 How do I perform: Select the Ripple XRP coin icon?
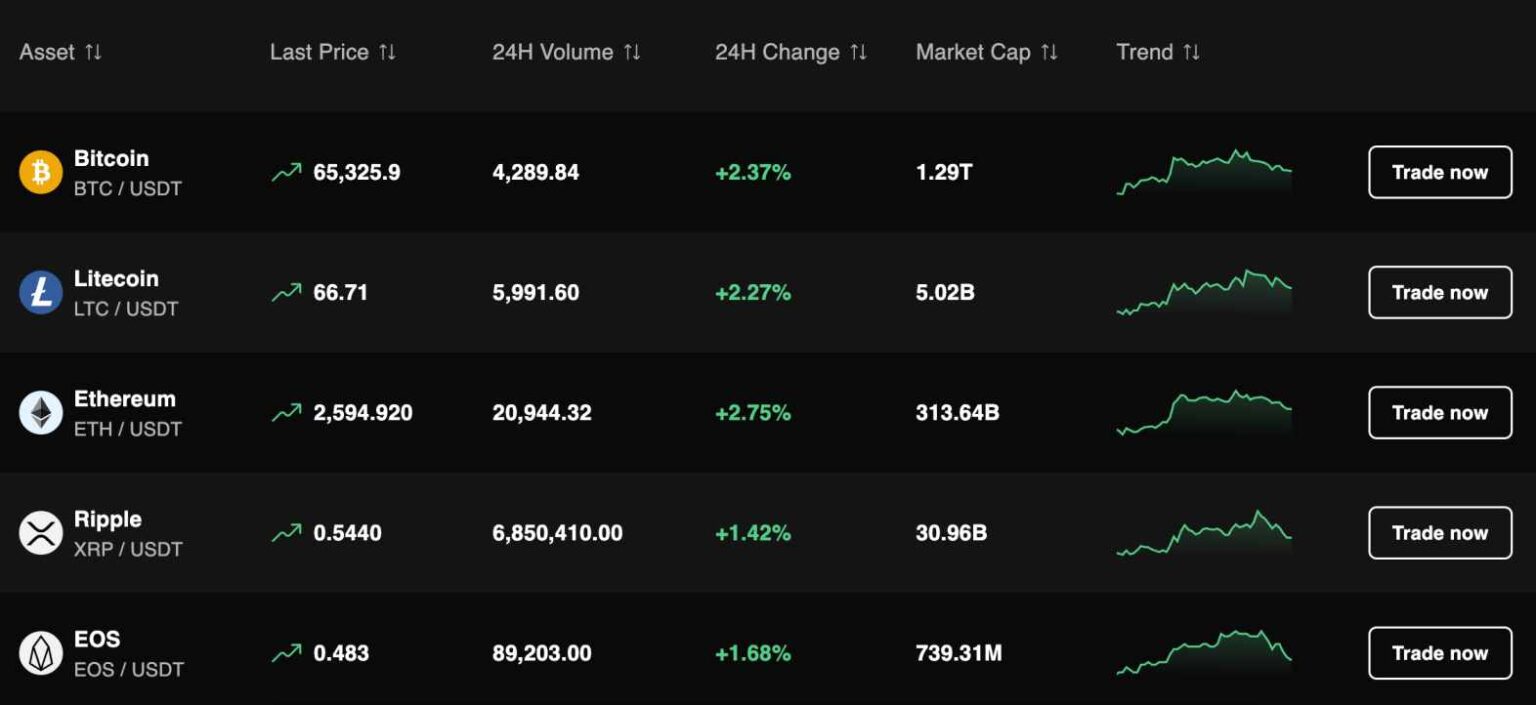(x=40, y=533)
